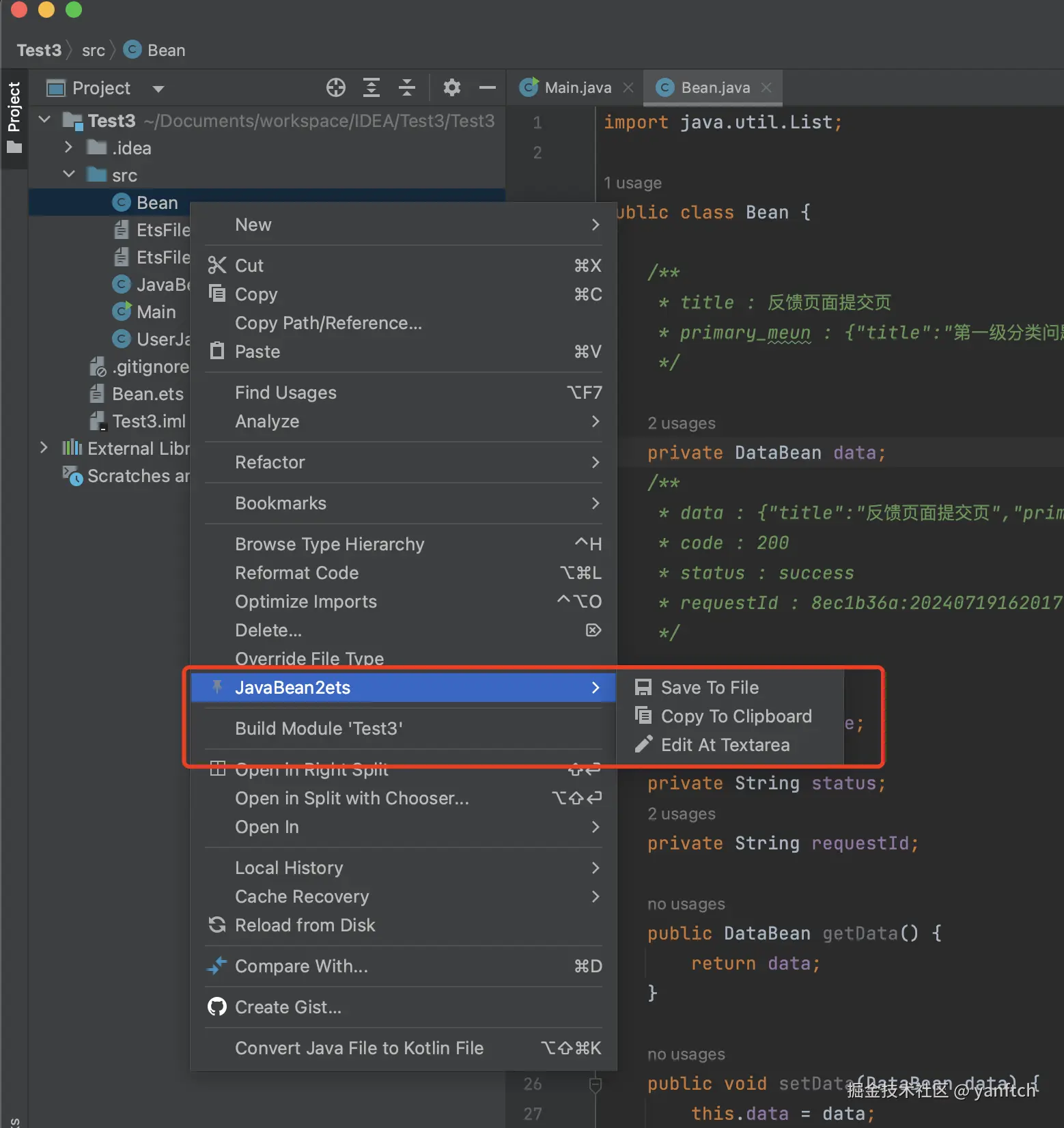1064x1128 pixels.
Task: Click the '1 usage' hint above class Bean
Action: tap(632, 183)
